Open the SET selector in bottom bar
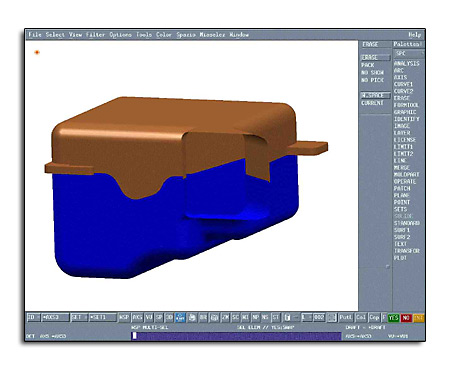 coord(79,317)
